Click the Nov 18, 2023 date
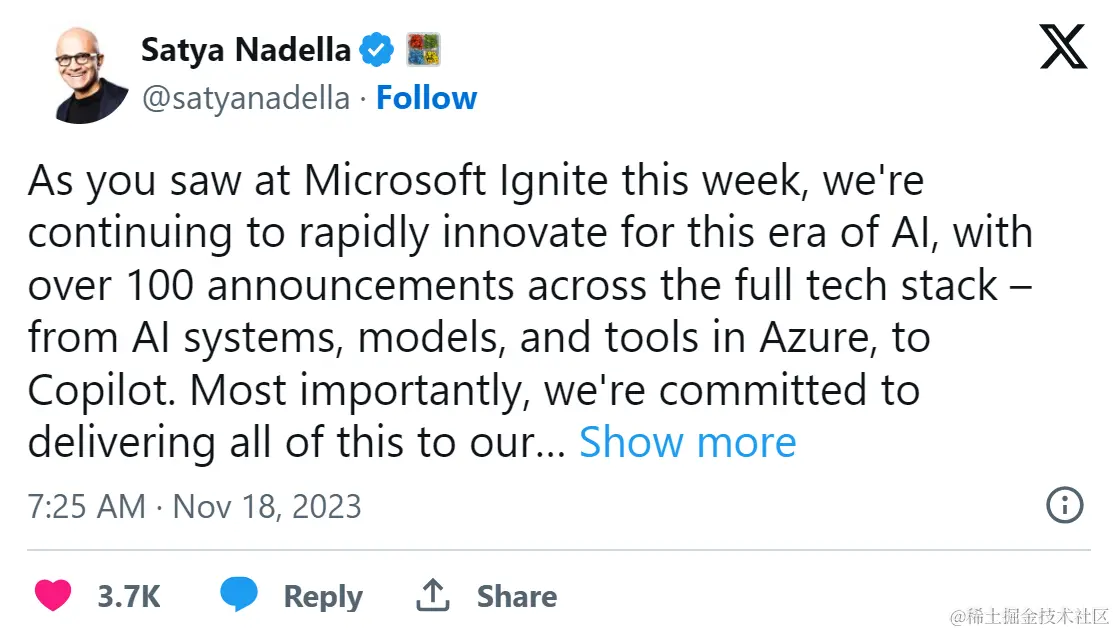 tap(267, 506)
